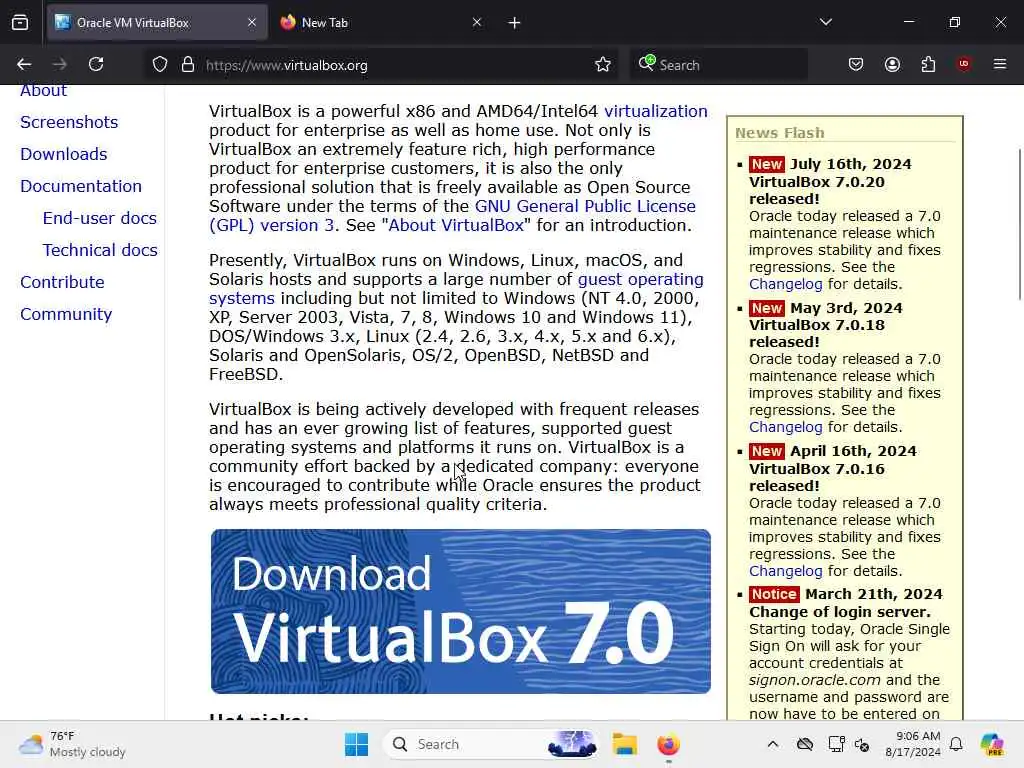1024x768 pixels.
Task: Open the Pocket save icon
Action: click(x=856, y=64)
